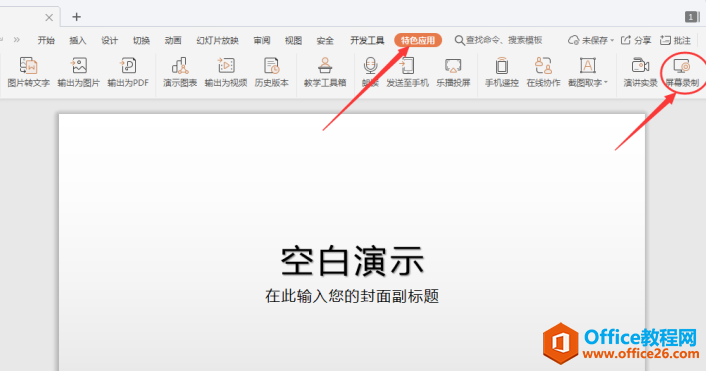This screenshot has width=706, height=371.
Task: Expand the 截图取字 dropdown arrow
Action: click(606, 82)
